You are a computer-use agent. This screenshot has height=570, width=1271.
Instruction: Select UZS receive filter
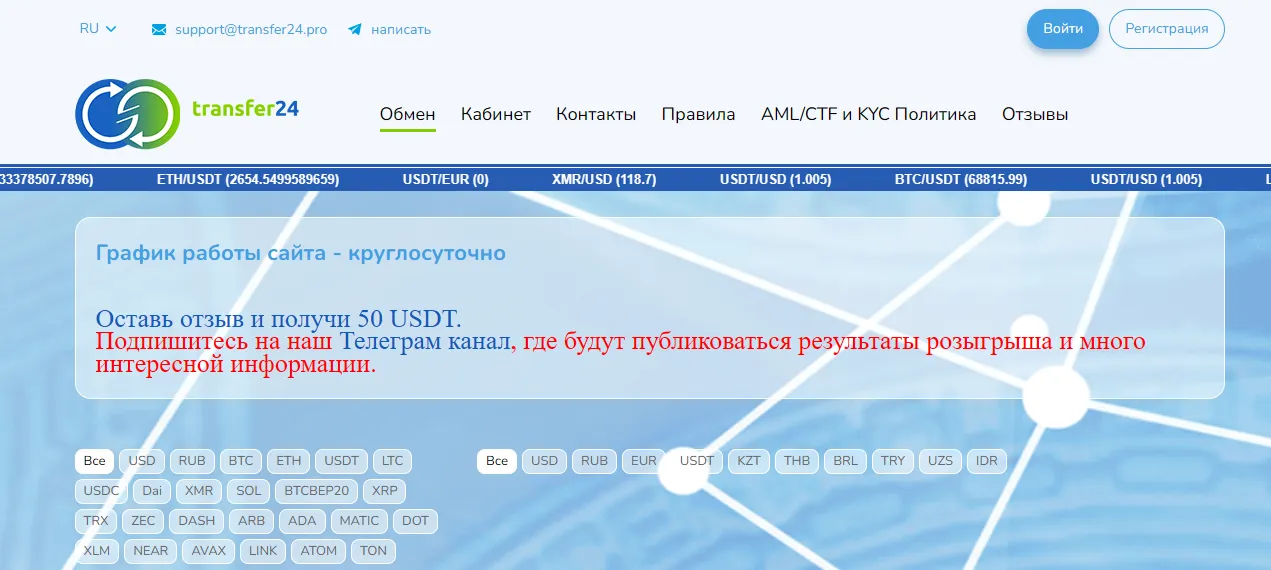pyautogui.click(x=940, y=461)
